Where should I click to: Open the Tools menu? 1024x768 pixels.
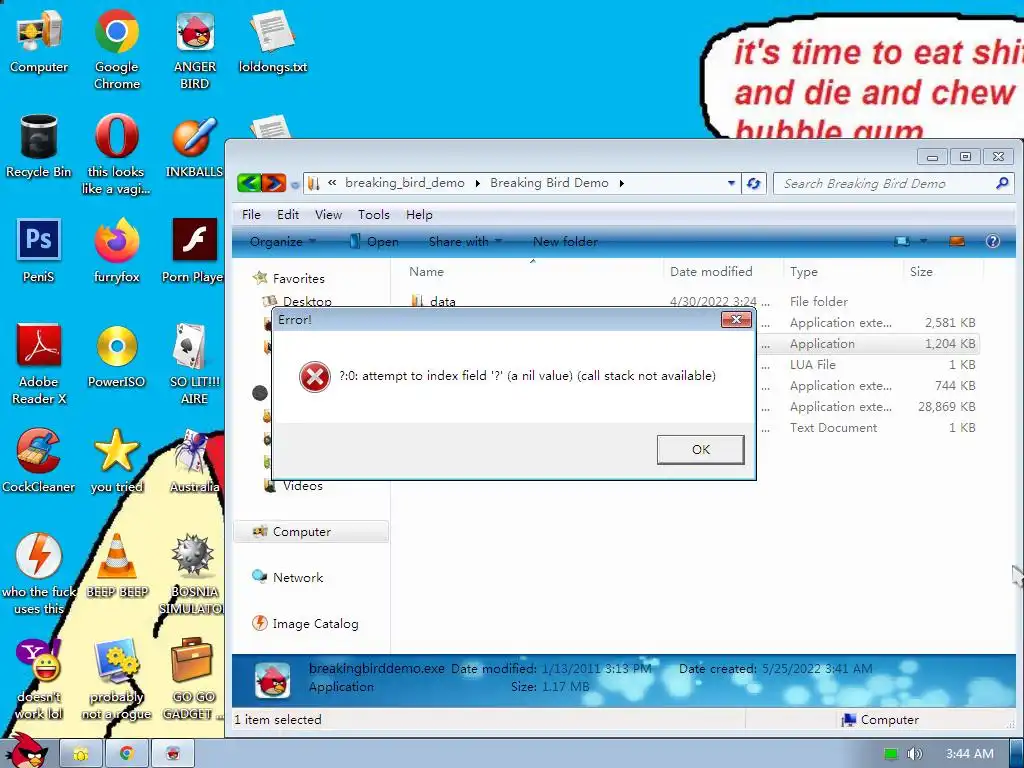(374, 215)
